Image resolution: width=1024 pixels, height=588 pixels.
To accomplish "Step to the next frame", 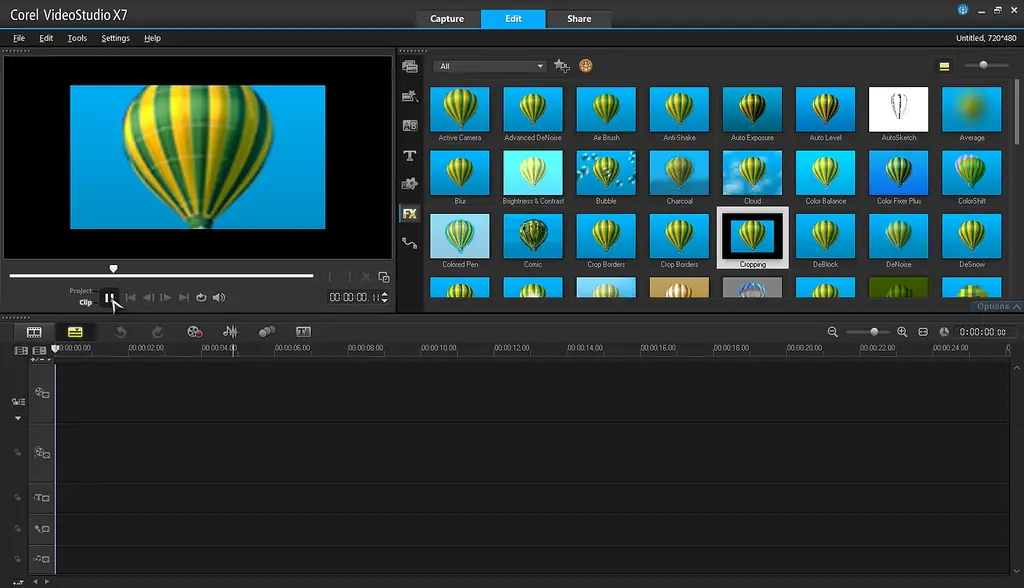I will 166,298.
